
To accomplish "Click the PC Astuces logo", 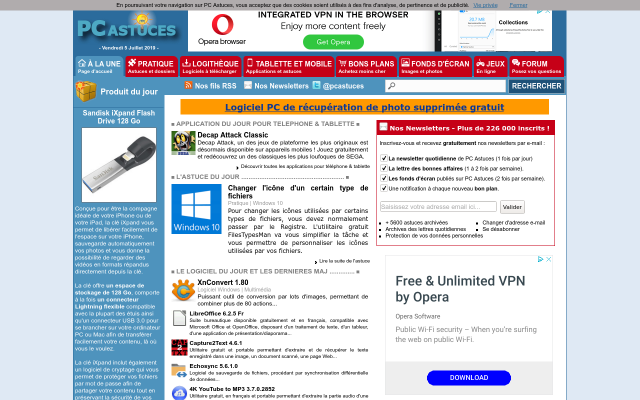I will coord(127,28).
